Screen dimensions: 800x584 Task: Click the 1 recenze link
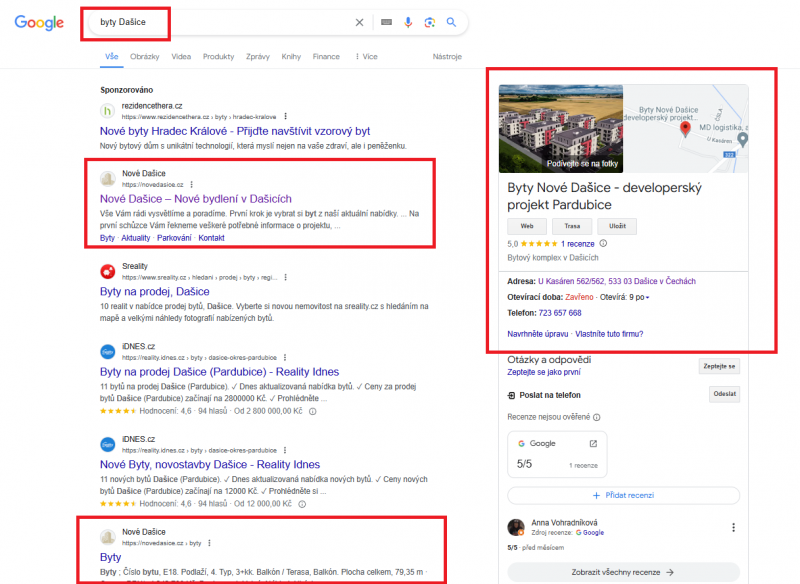point(578,244)
